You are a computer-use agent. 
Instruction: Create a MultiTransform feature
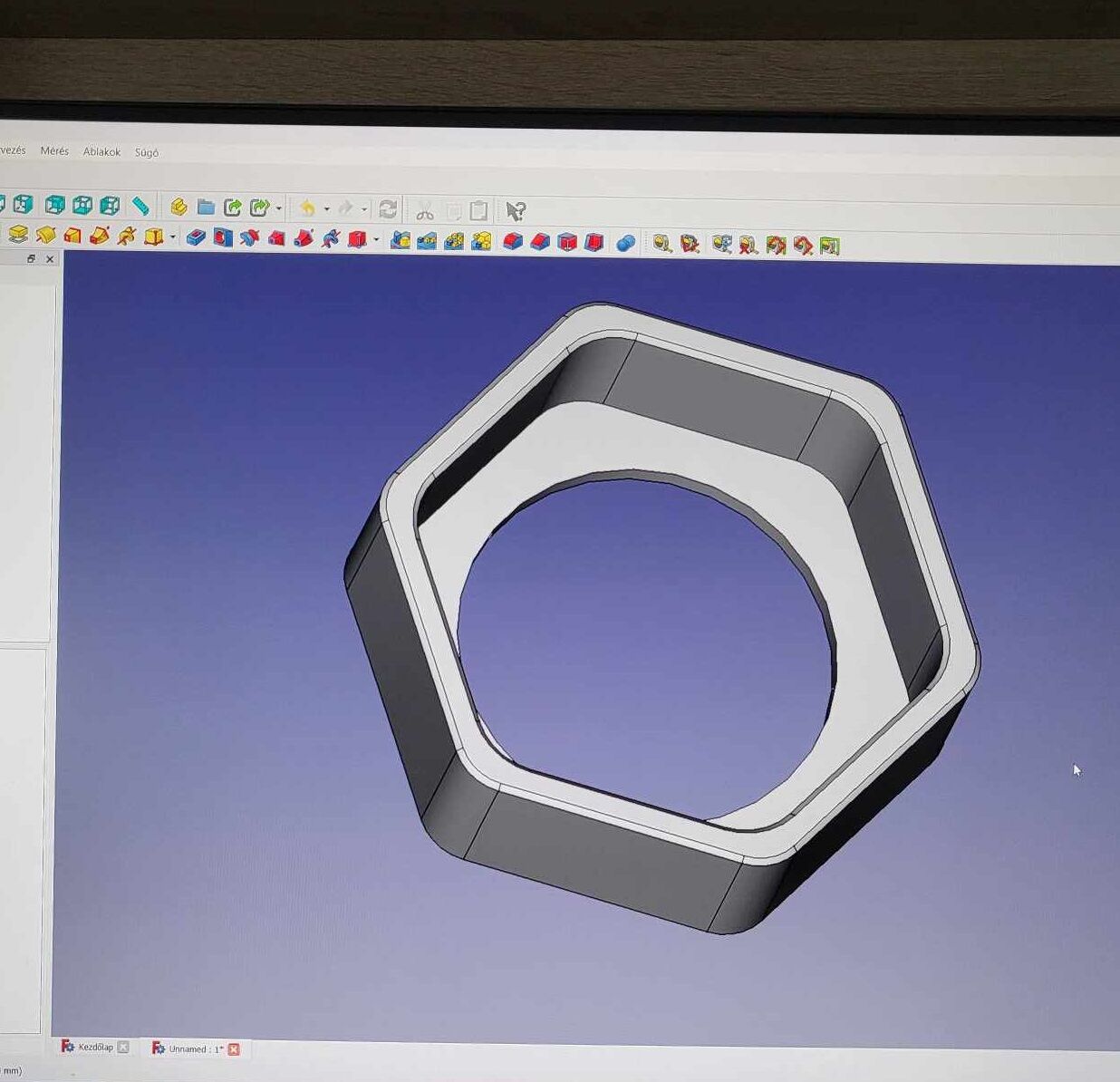(481, 241)
